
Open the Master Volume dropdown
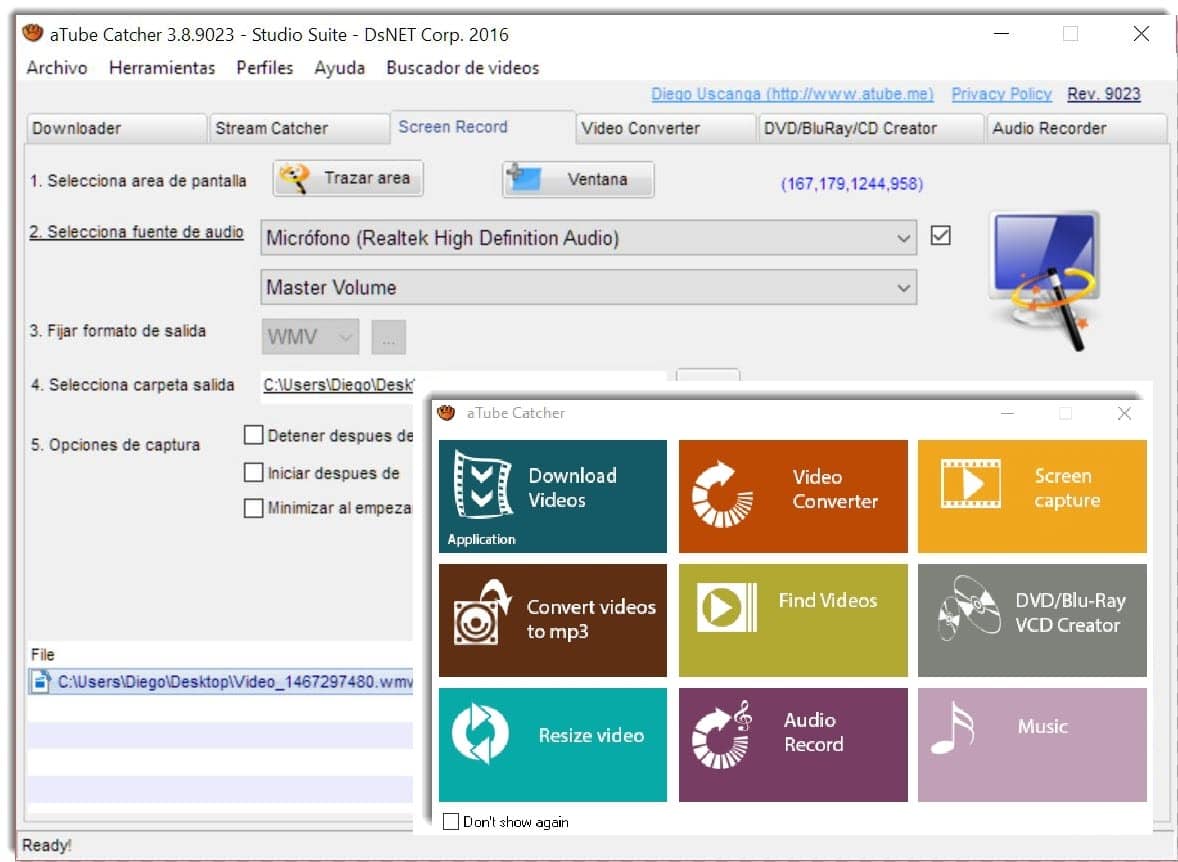(x=588, y=287)
